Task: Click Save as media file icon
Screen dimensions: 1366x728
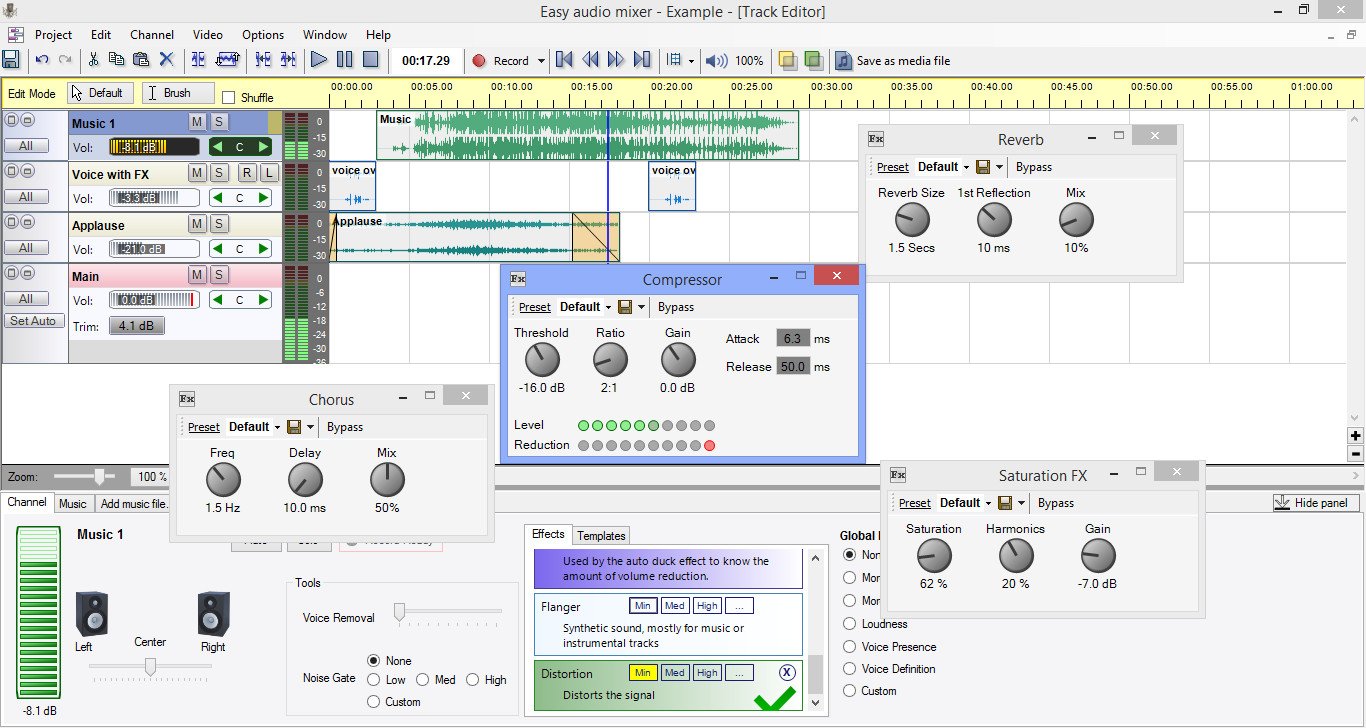Action: tap(844, 60)
